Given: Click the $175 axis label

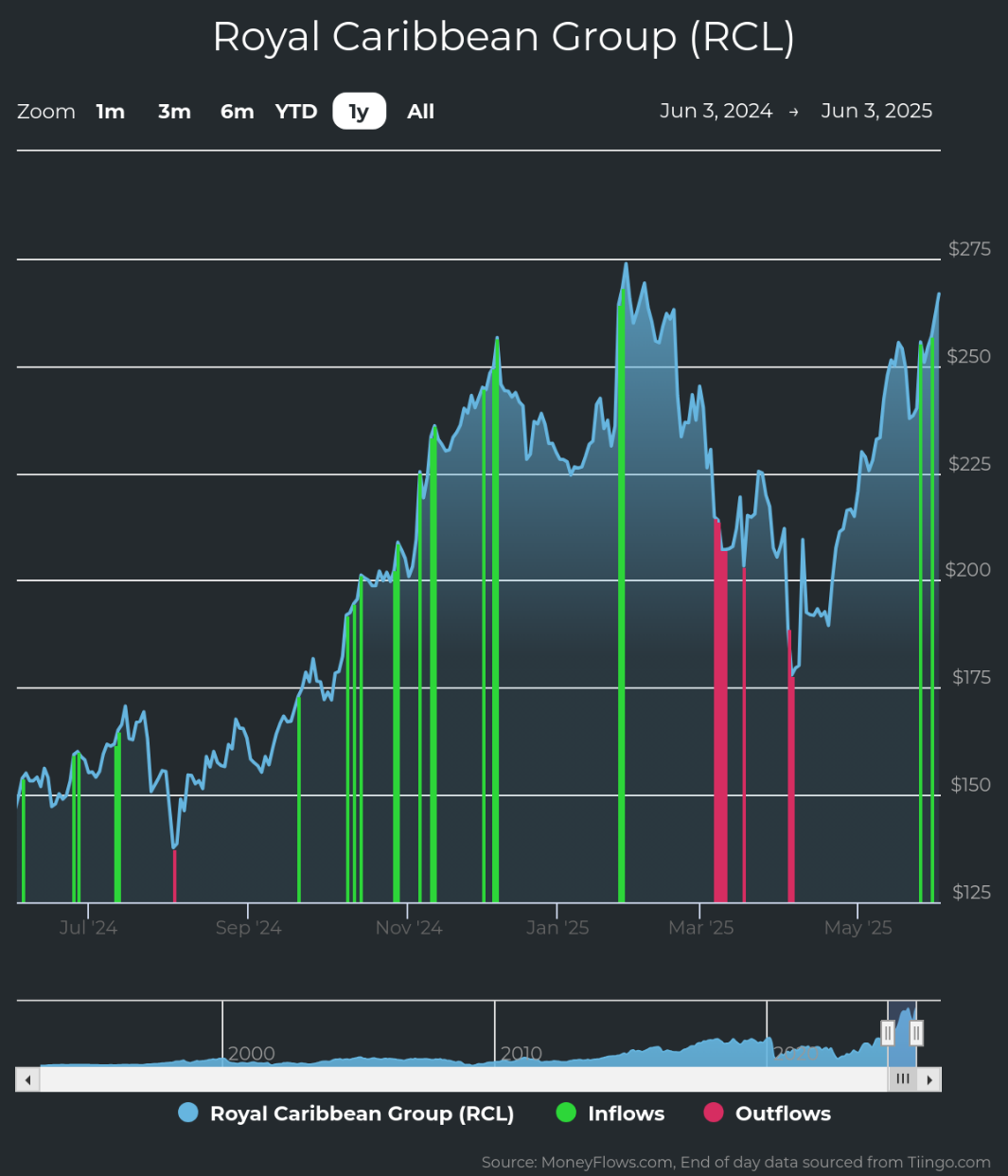Looking at the screenshot, I should point(971,677).
